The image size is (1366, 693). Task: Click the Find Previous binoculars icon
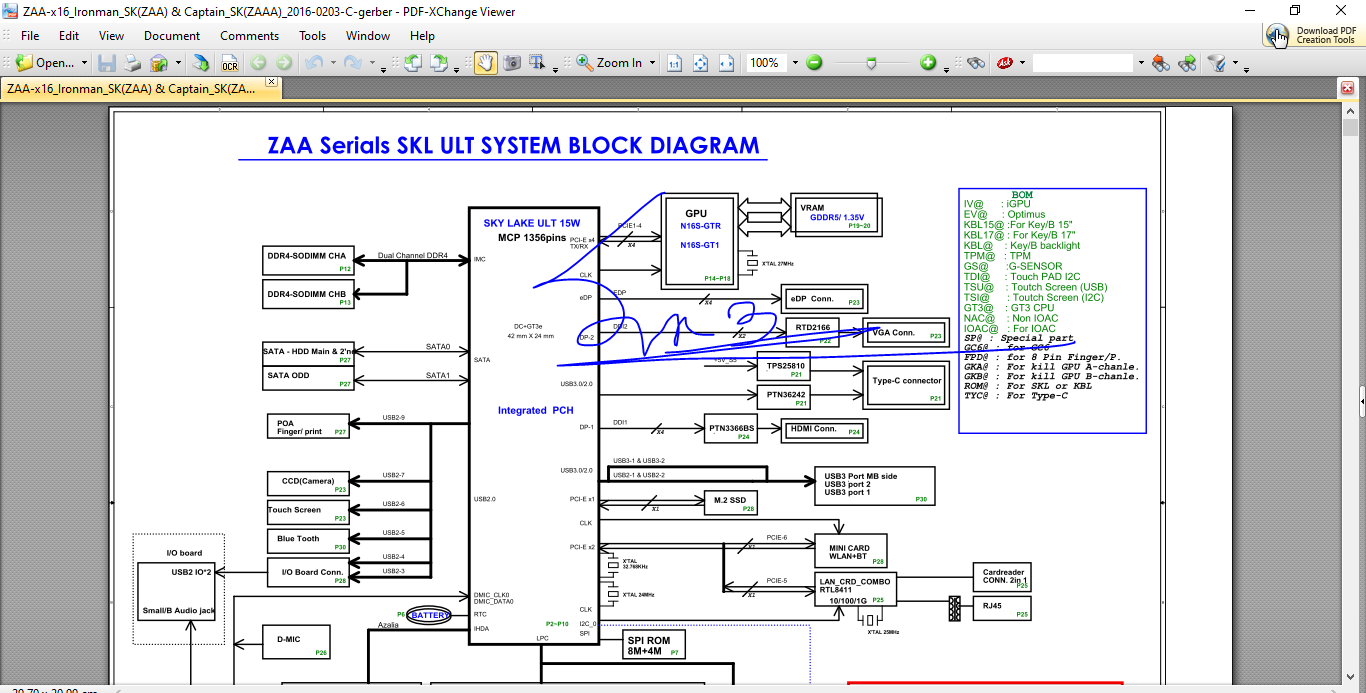(x=1161, y=62)
